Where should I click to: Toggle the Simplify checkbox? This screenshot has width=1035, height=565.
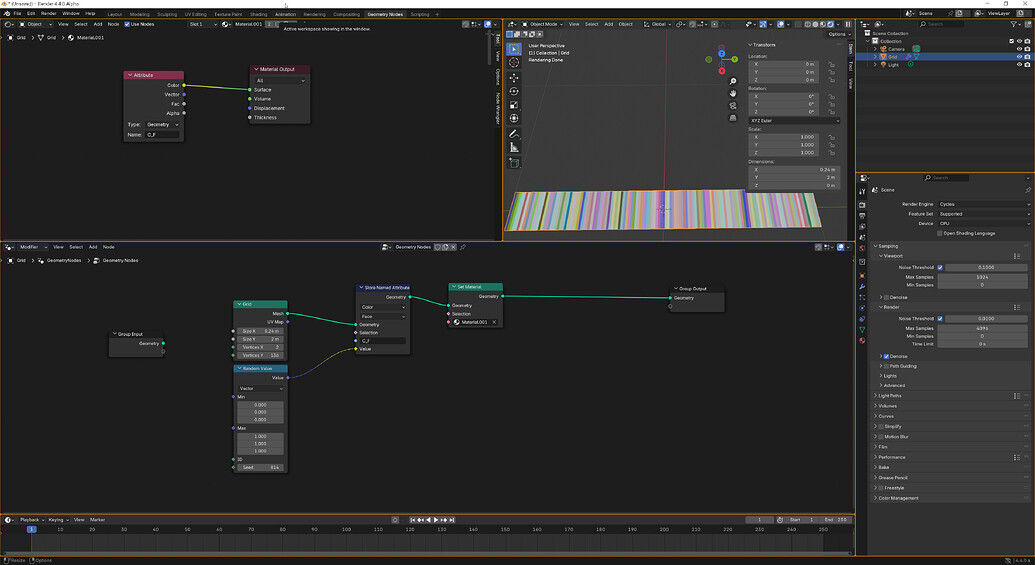tap(881, 426)
